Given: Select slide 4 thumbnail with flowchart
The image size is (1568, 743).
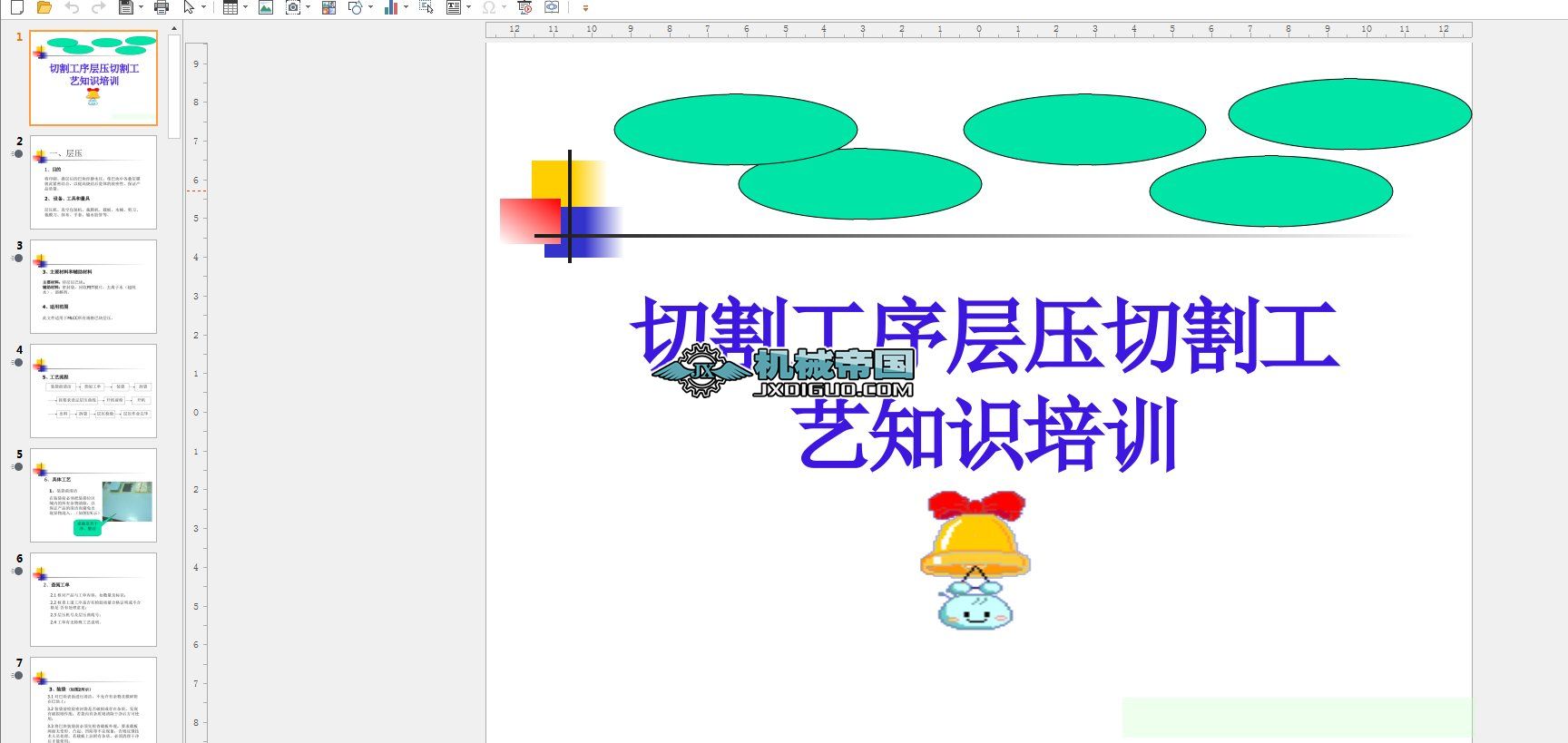Looking at the screenshot, I should pos(93,391).
